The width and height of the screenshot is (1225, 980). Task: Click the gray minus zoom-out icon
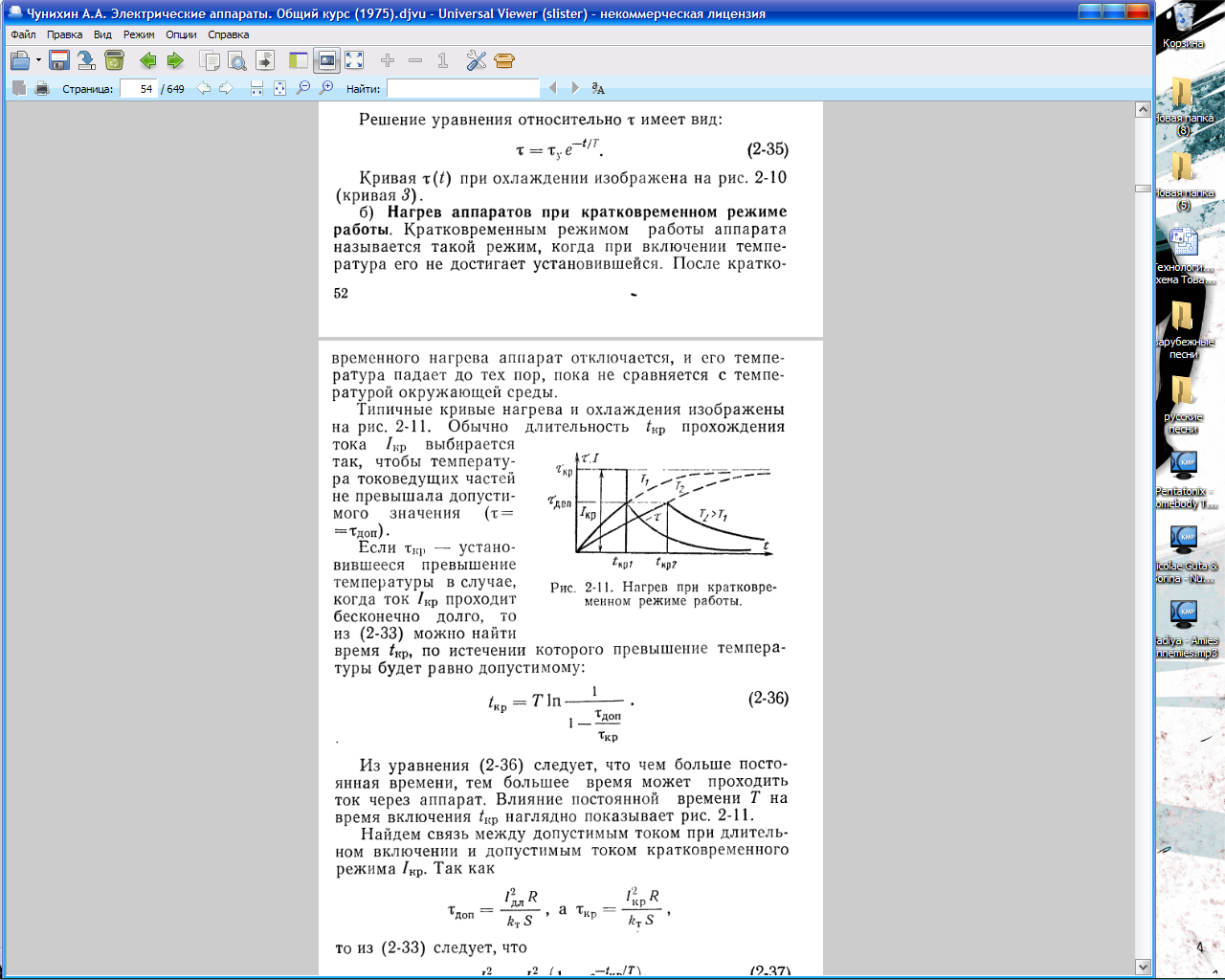coord(415,60)
